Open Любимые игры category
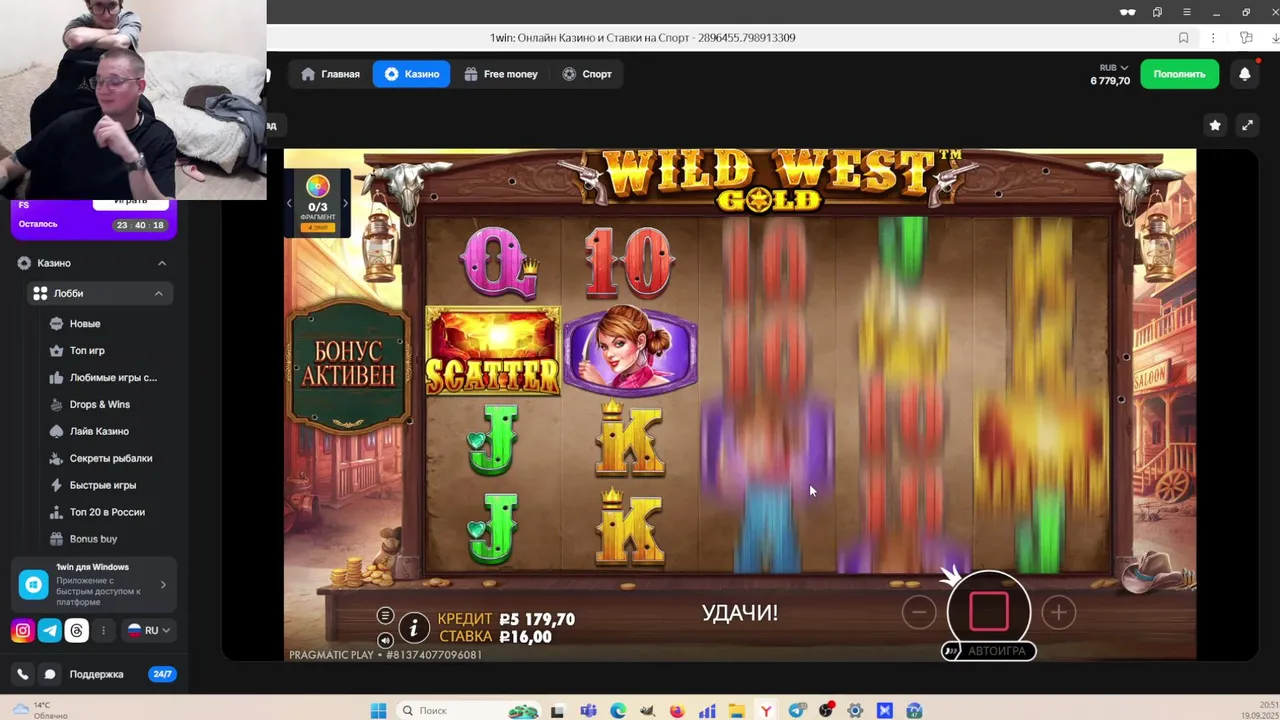This screenshot has height=720, width=1280. click(x=113, y=378)
